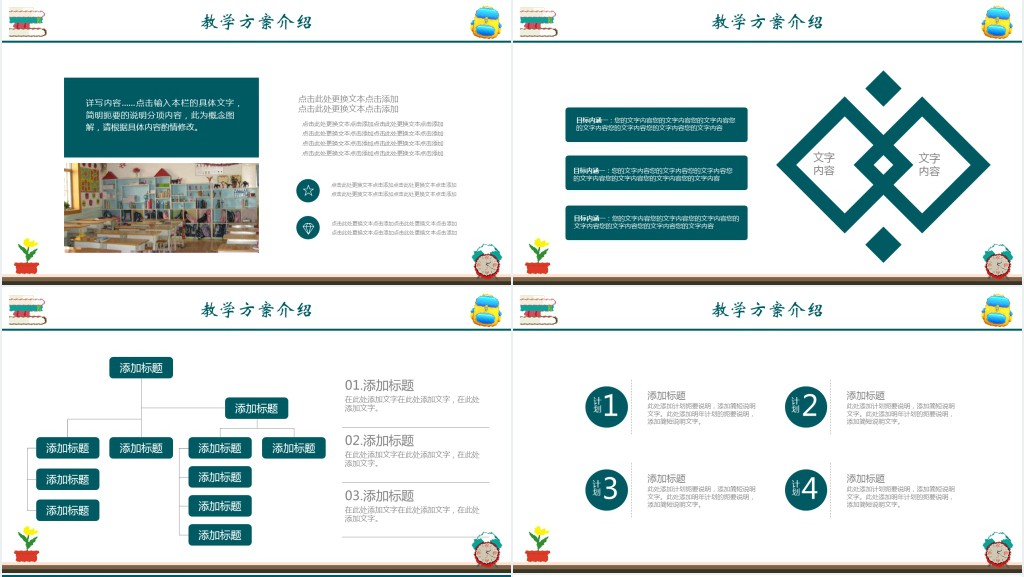Click the 02.添加标题 heading
Viewport: 1024px width, 577px height.
pyautogui.click(x=379, y=441)
